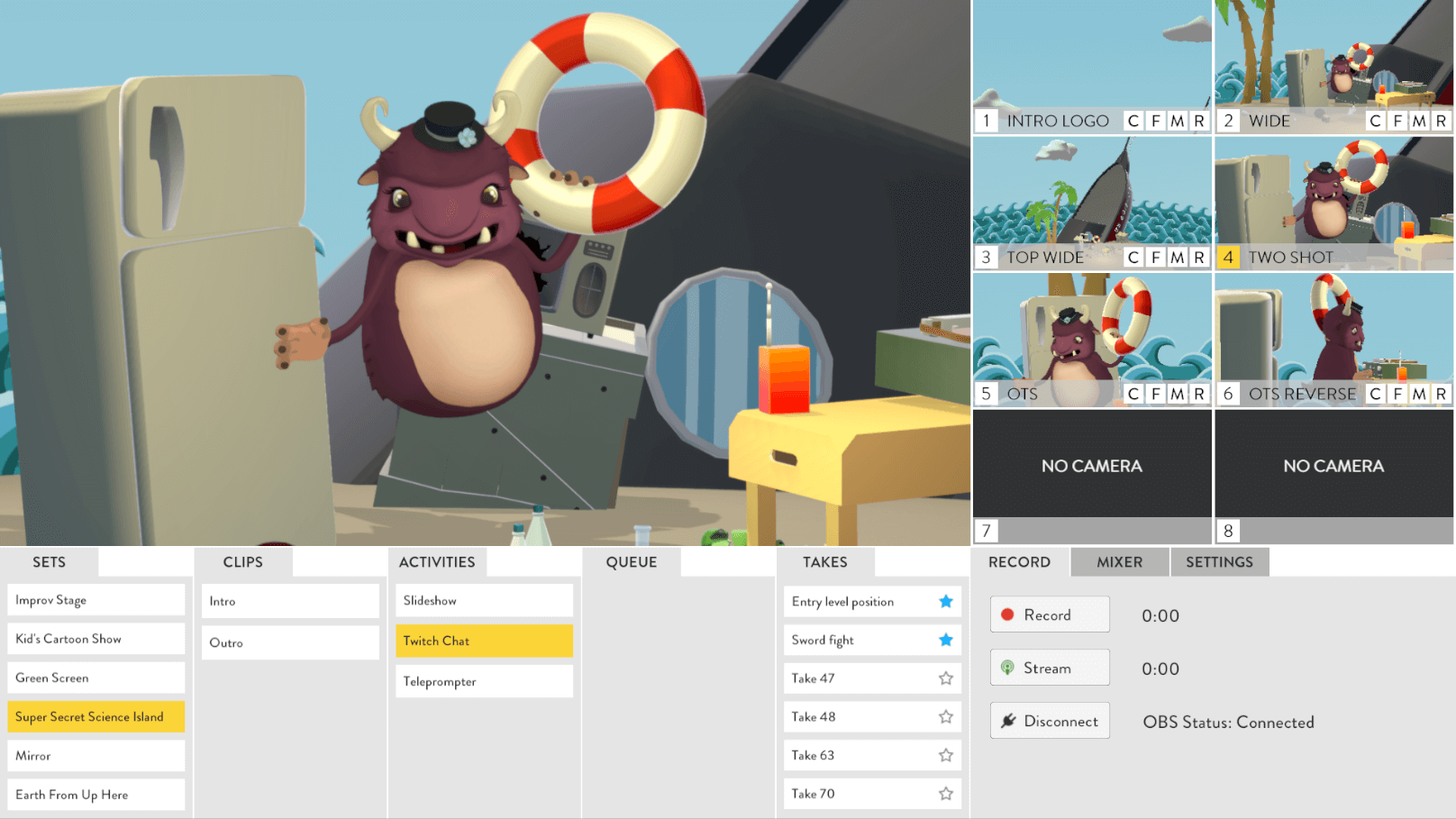Viewport: 1456px width, 819px height.
Task: Select the Super Secret Science Island set
Action: pyautogui.click(x=96, y=717)
